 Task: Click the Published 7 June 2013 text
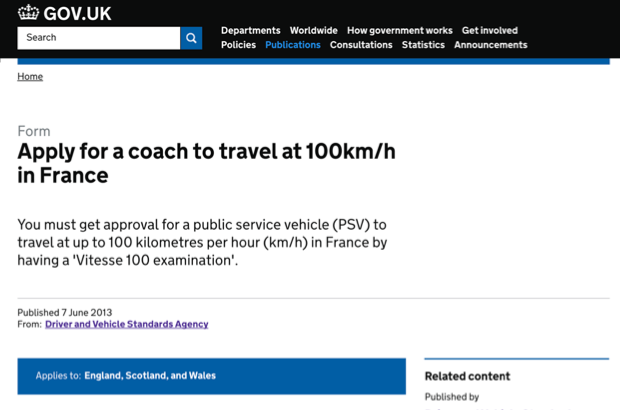[65, 312]
